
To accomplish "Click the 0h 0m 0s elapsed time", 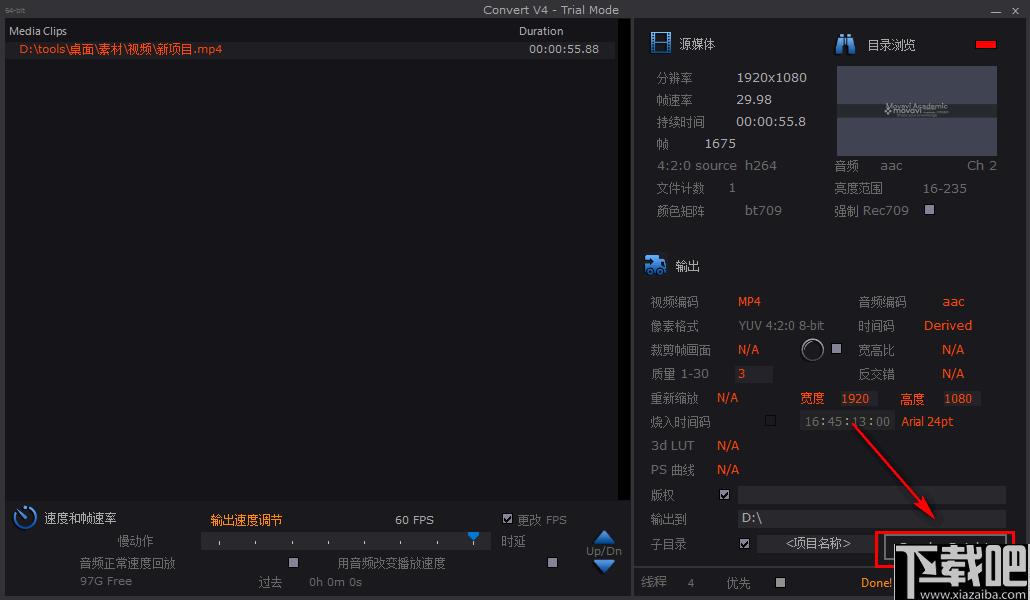I will (x=335, y=582).
